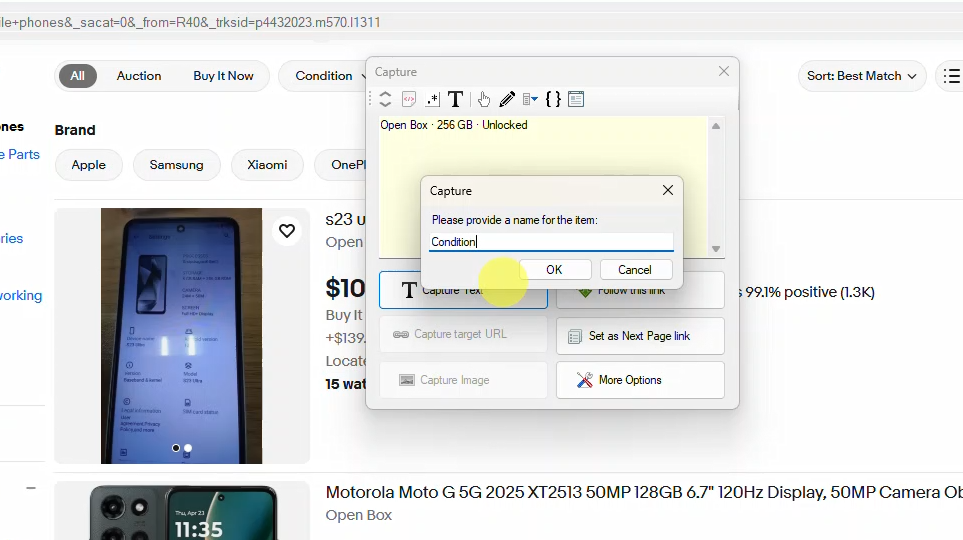Click the up arrow of the preview scrollbar
963x540 pixels.
pos(715,126)
